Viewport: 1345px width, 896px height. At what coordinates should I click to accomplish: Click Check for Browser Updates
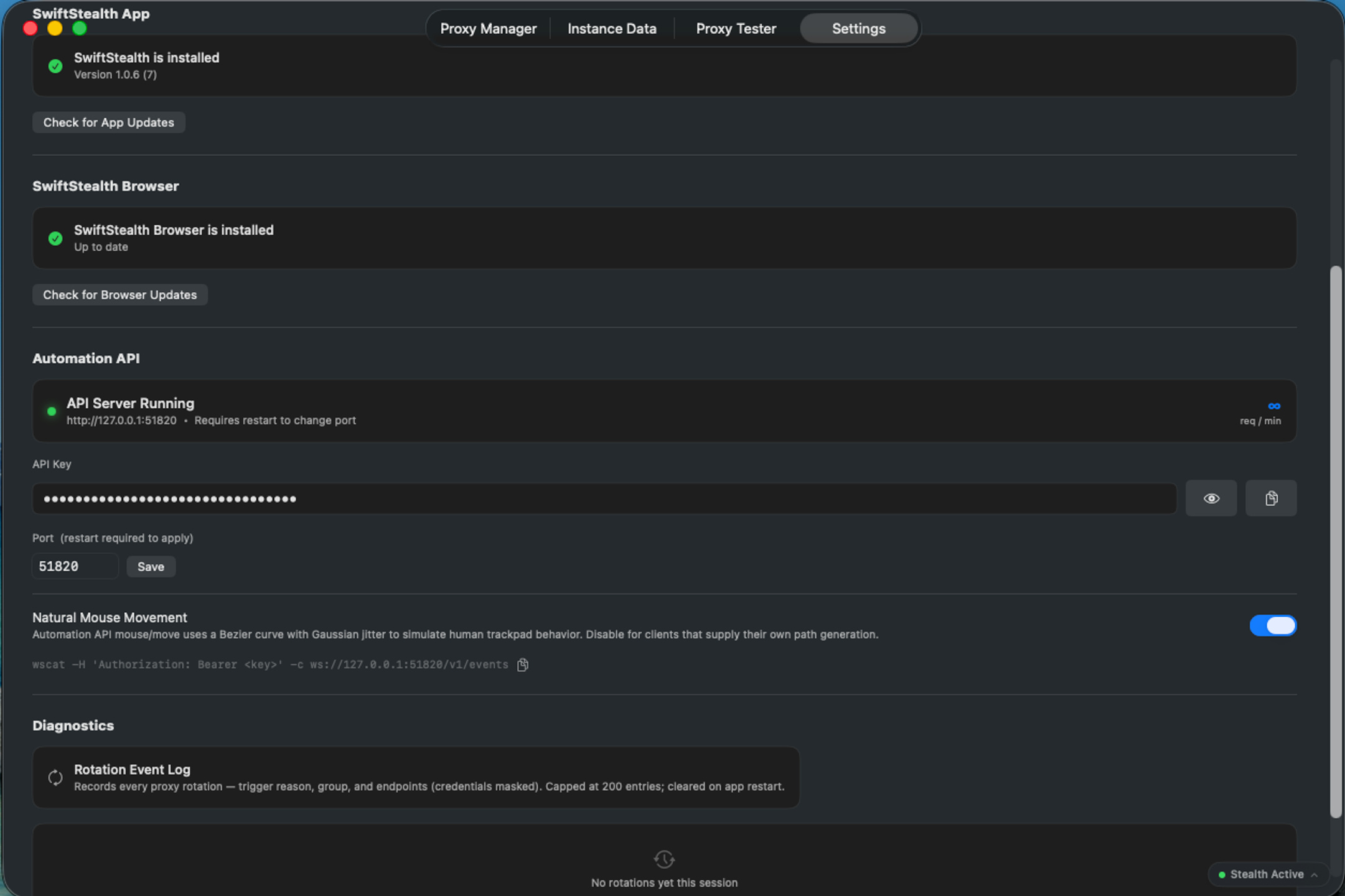click(x=120, y=295)
